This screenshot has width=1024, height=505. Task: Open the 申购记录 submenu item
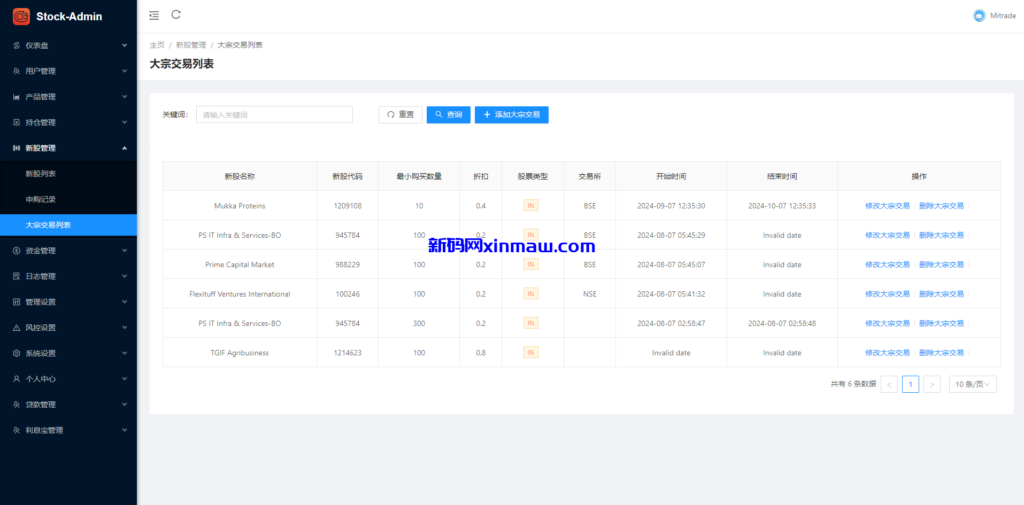coord(41,199)
